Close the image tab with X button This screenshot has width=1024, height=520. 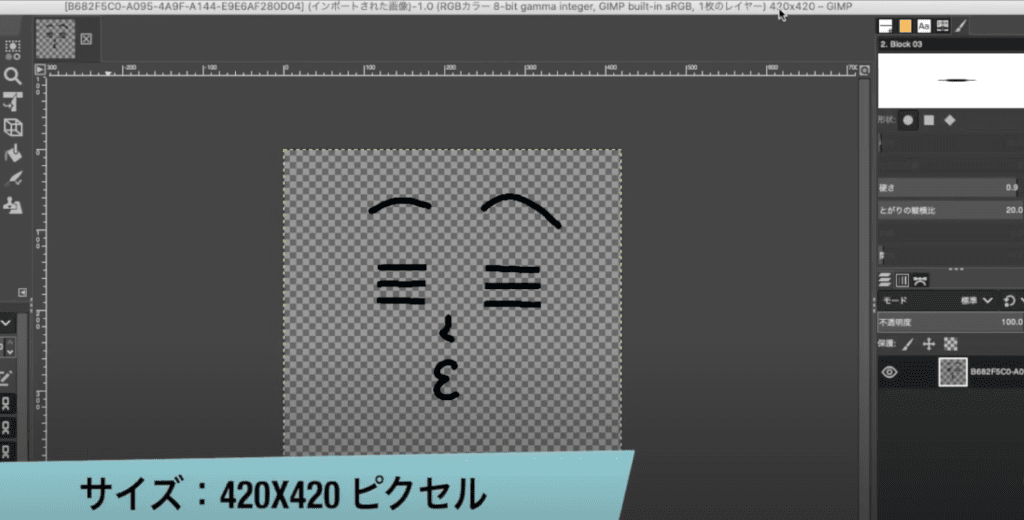85,39
